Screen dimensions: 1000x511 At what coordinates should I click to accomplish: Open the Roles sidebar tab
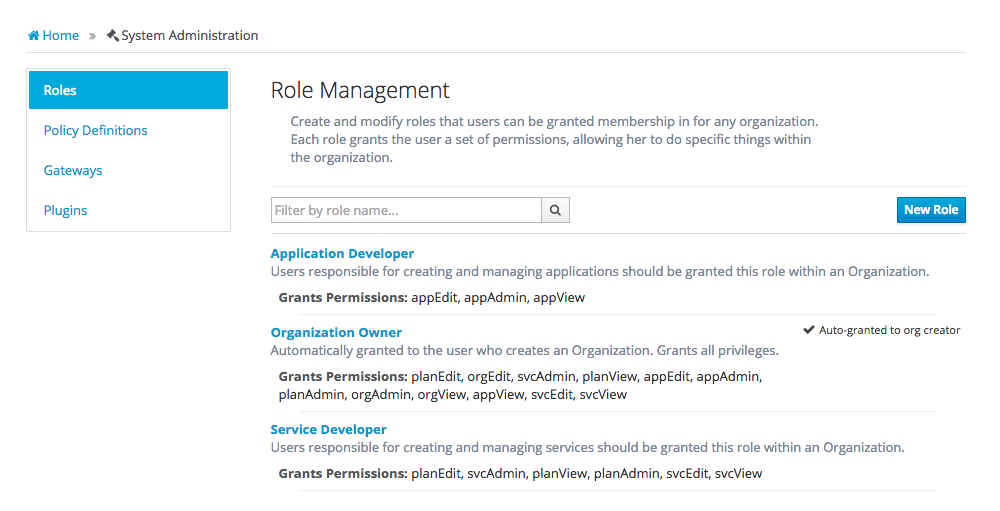coord(128,90)
